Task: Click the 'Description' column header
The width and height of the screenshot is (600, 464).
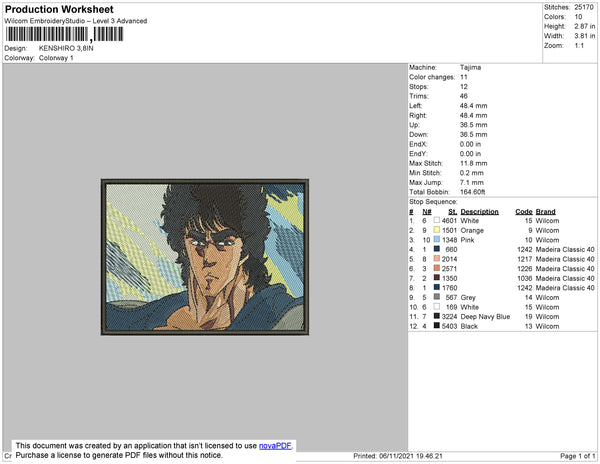Action: [479, 212]
